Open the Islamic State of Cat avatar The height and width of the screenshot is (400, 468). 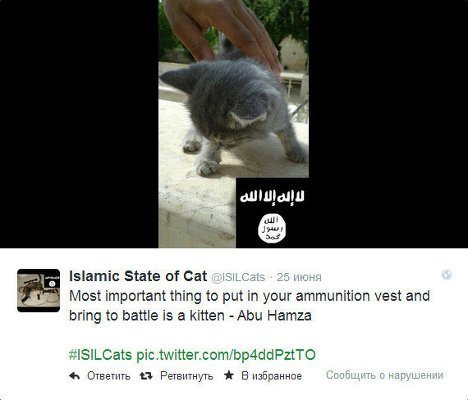[39, 290]
